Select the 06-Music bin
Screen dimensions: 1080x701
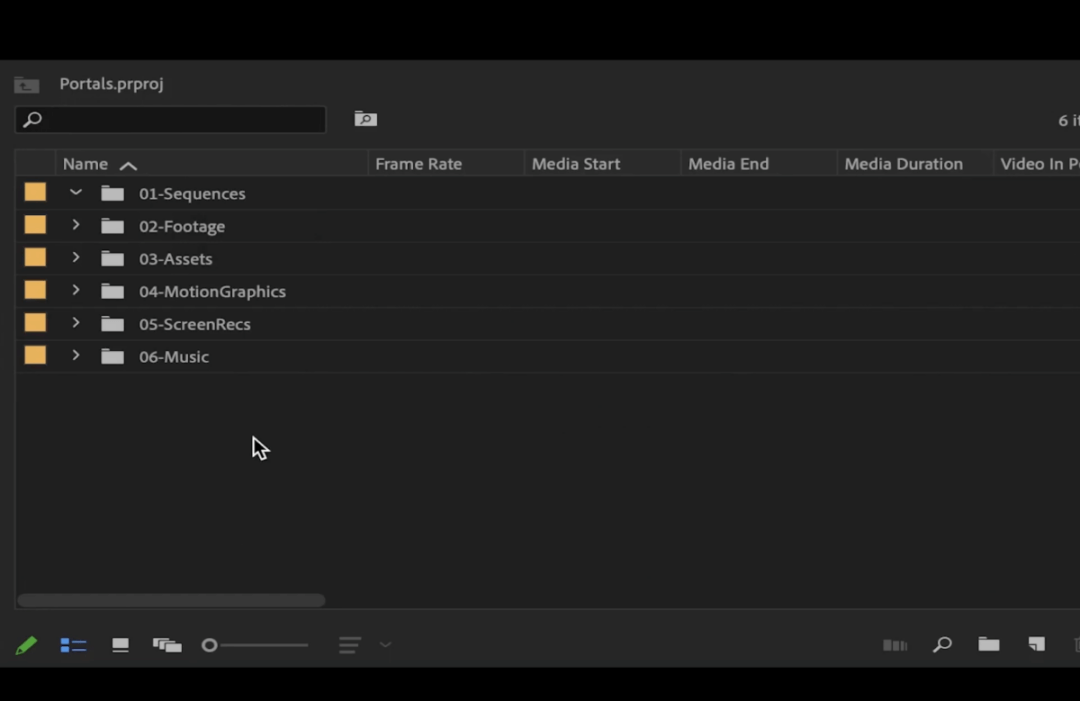[x=173, y=356]
